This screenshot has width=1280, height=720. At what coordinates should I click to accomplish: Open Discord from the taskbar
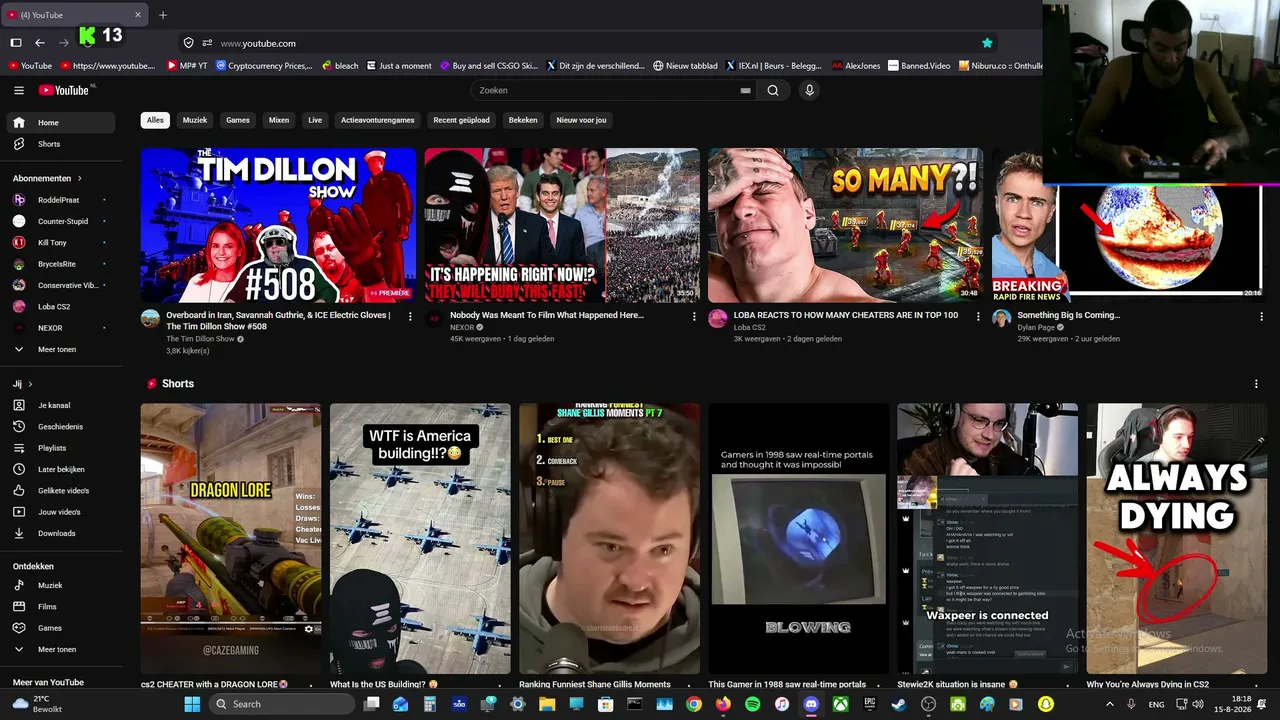coord(811,704)
